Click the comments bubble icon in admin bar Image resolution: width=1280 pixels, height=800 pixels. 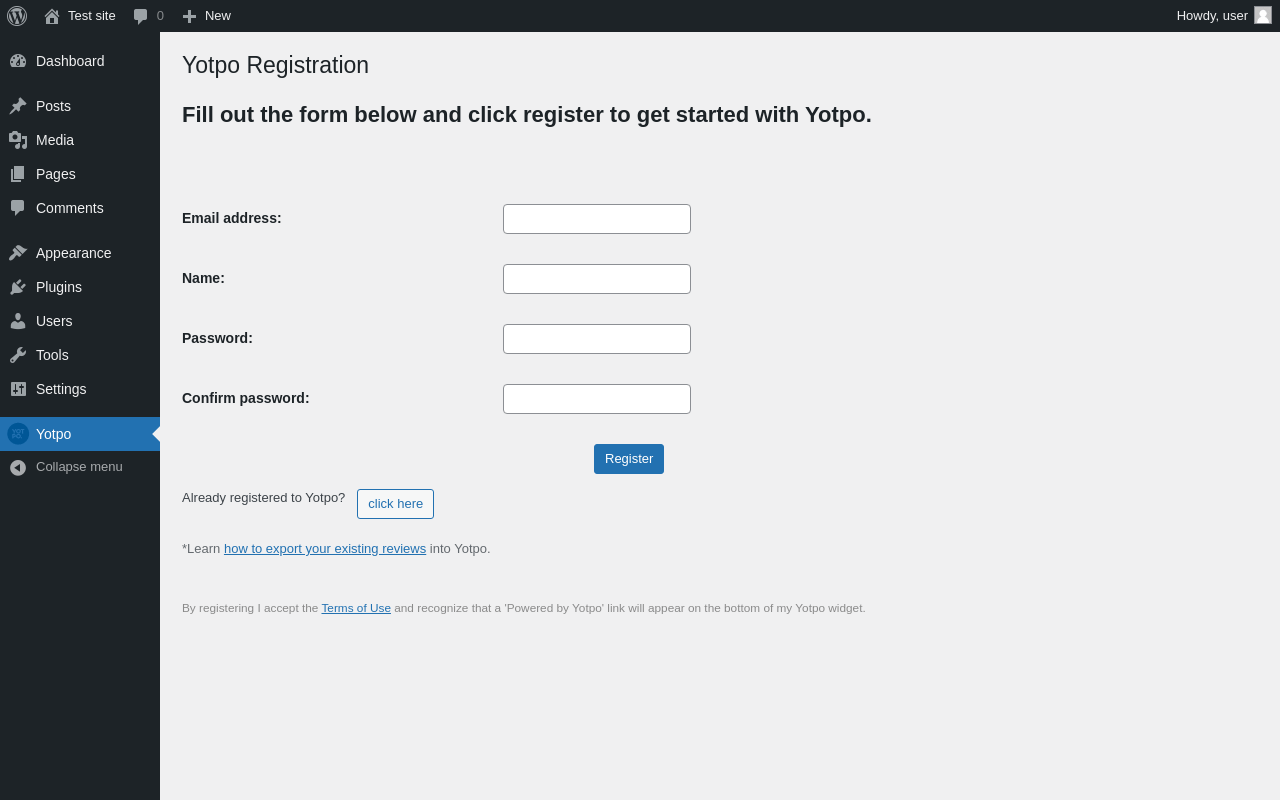[x=141, y=16]
